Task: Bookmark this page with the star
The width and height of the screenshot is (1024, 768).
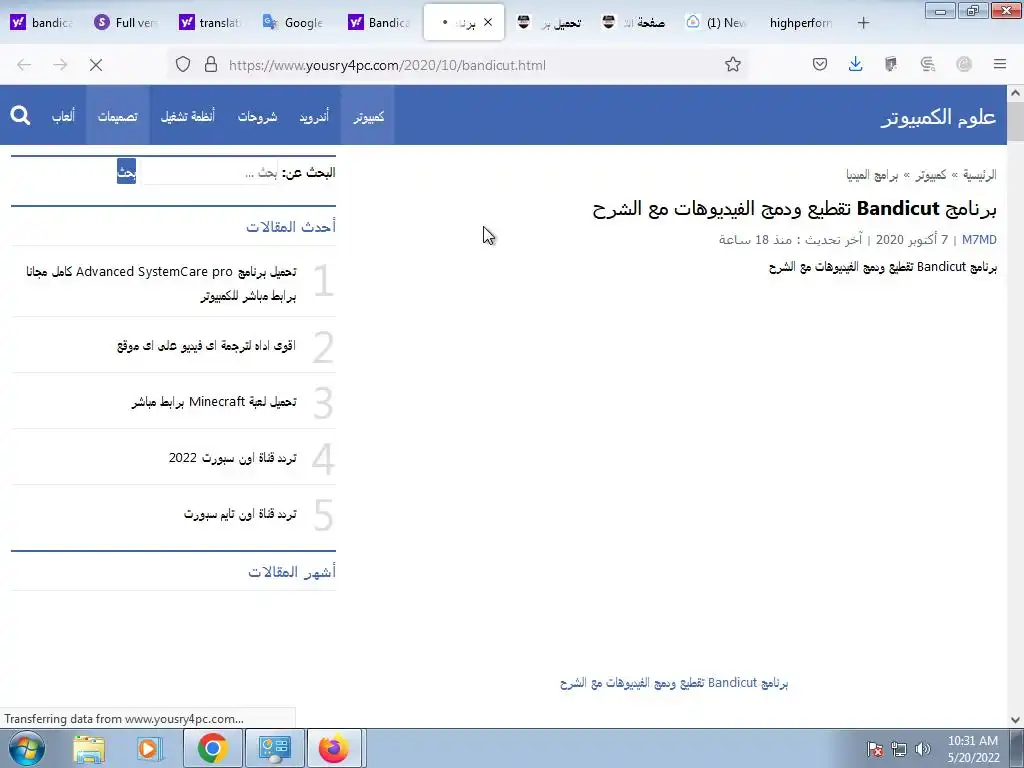Action: coord(733,64)
